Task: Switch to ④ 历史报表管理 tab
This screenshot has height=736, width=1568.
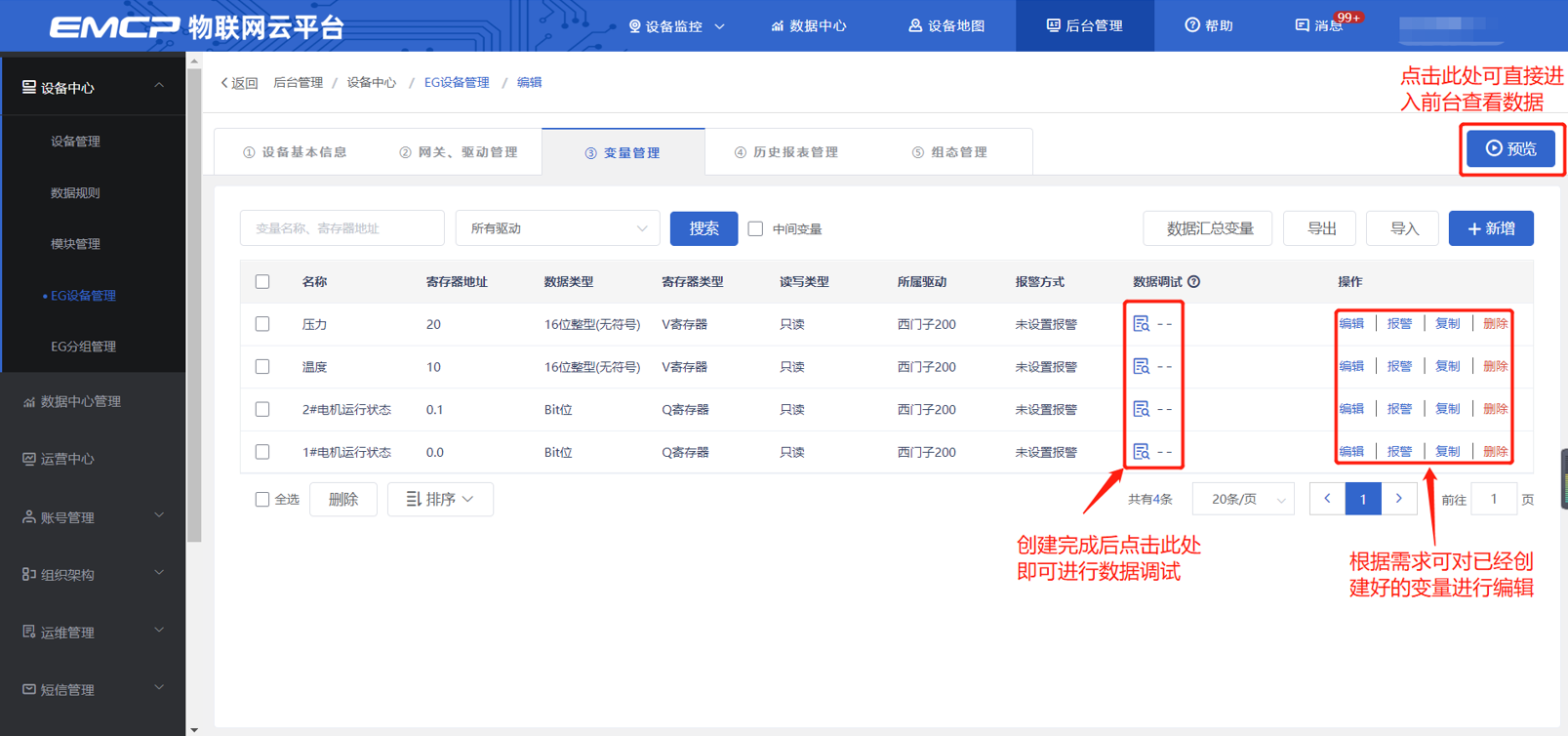Action: [x=786, y=152]
